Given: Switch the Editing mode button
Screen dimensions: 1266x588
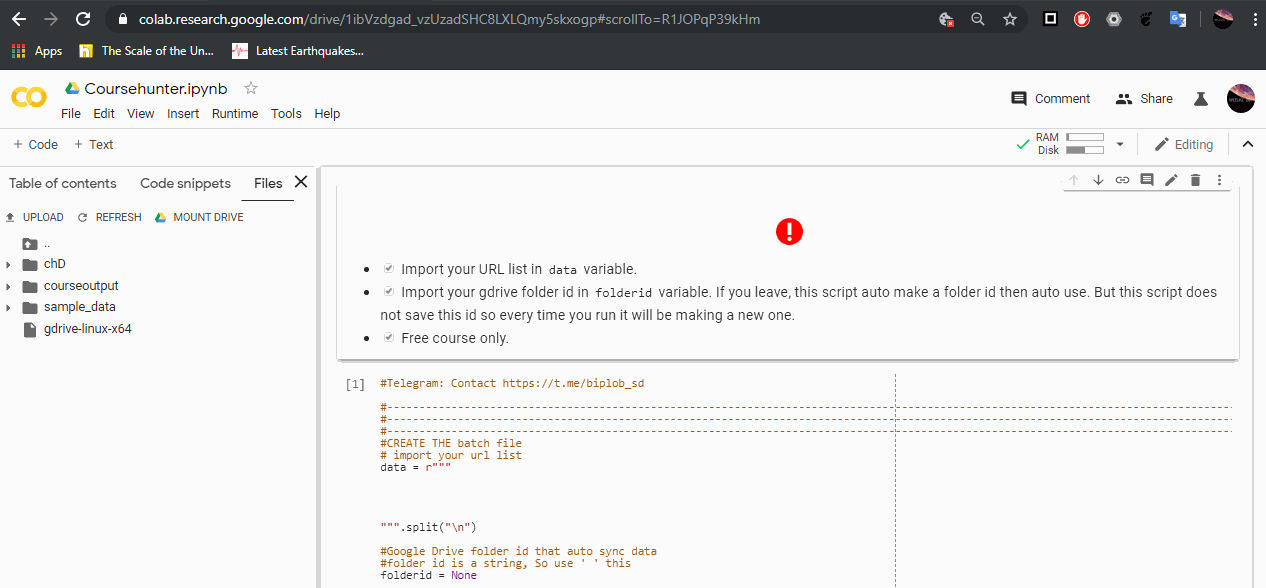Looking at the screenshot, I should coord(1183,144).
